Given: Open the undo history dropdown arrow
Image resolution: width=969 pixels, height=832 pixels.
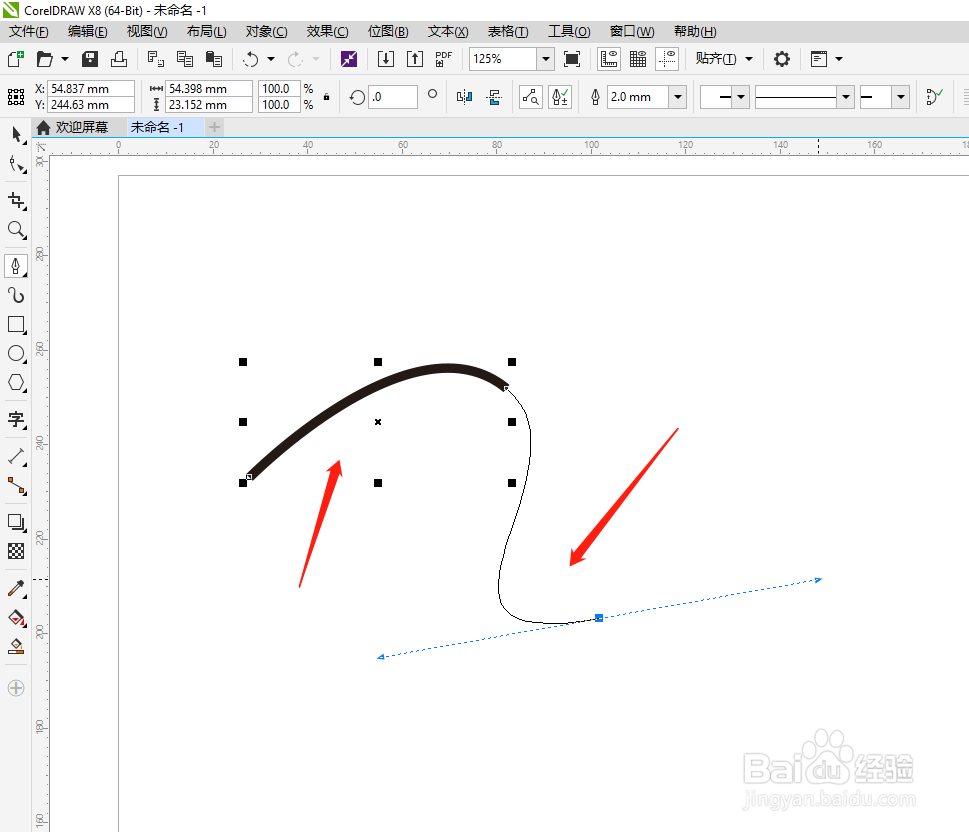Looking at the screenshot, I should pyautogui.click(x=271, y=59).
